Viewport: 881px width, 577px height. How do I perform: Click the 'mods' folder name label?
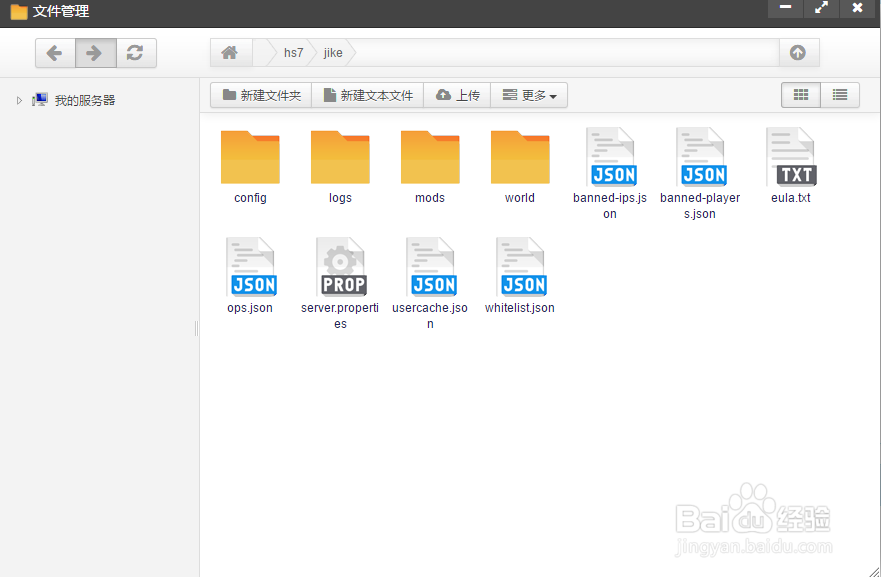[430, 198]
